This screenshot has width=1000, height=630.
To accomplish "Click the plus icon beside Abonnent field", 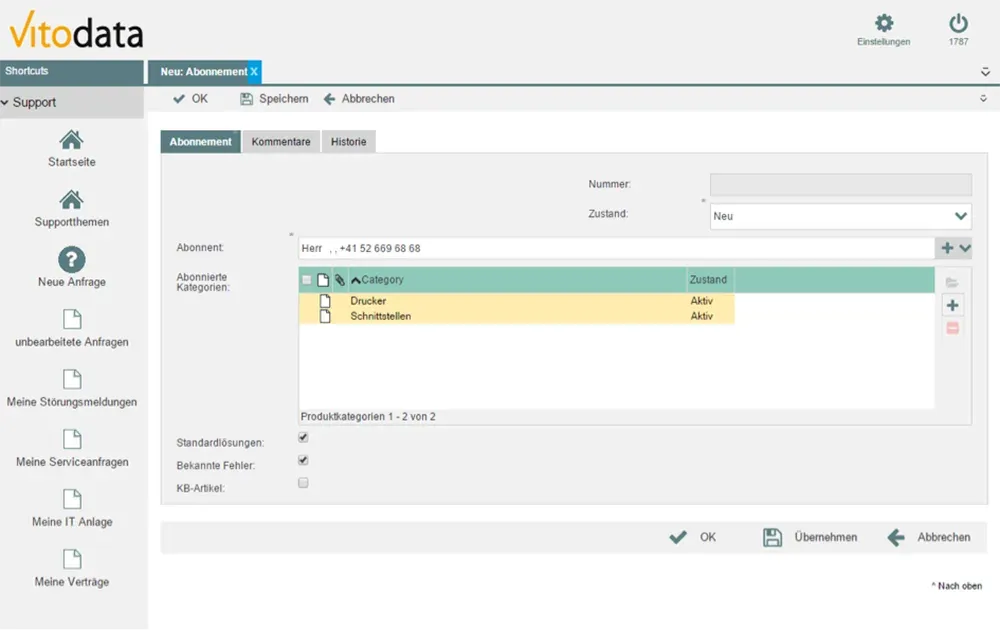I will pos(947,248).
